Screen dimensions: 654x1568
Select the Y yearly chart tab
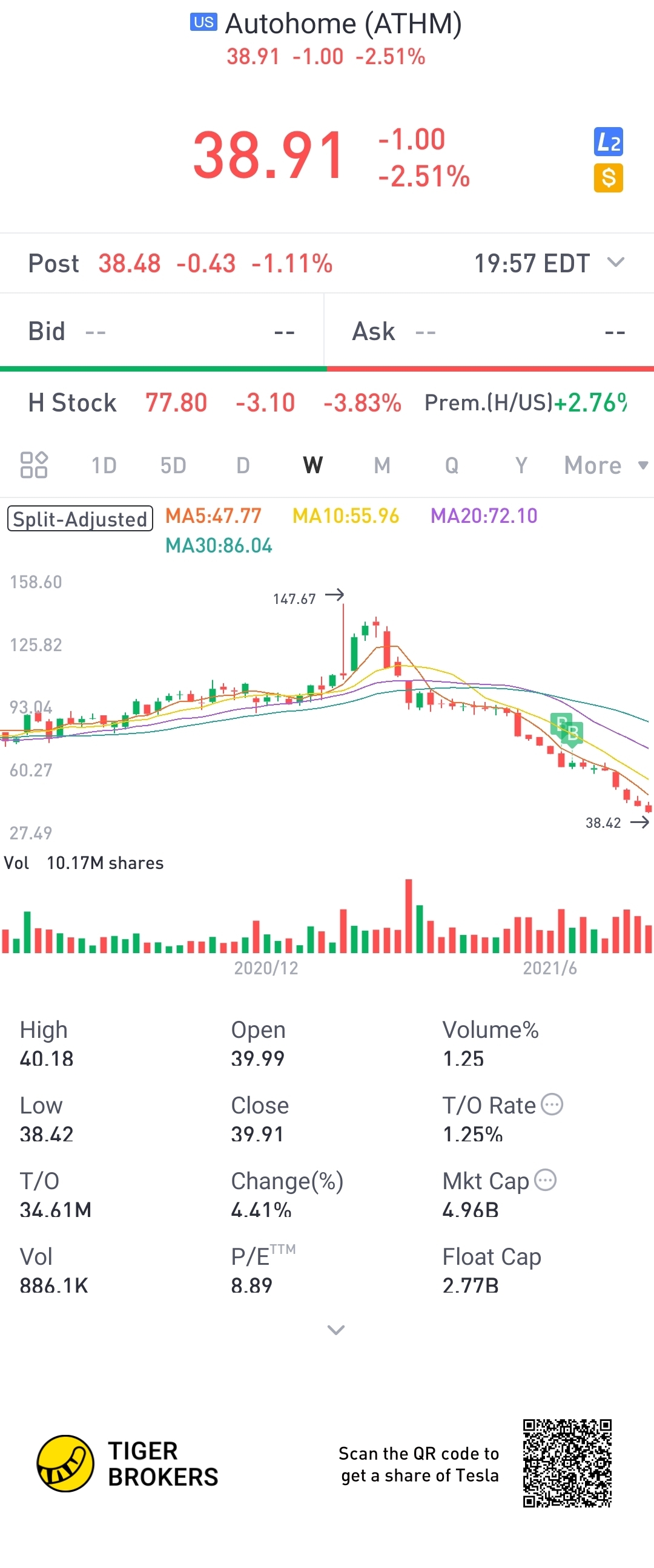point(521,465)
